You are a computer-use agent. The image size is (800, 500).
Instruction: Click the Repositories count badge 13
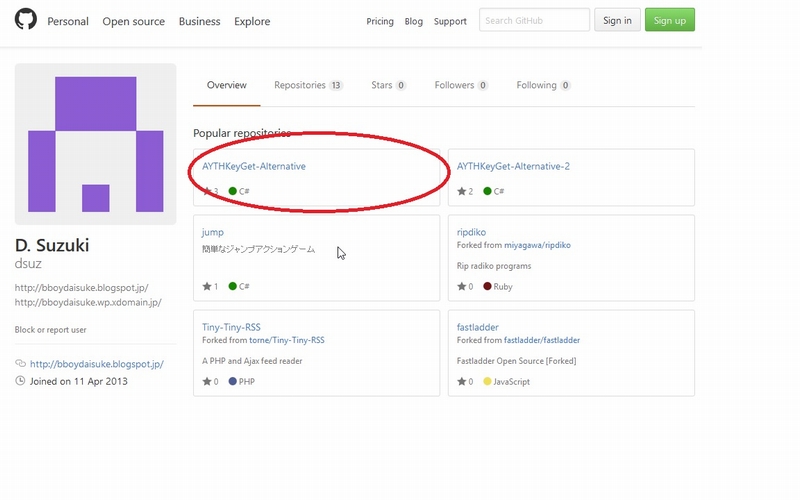pos(336,85)
